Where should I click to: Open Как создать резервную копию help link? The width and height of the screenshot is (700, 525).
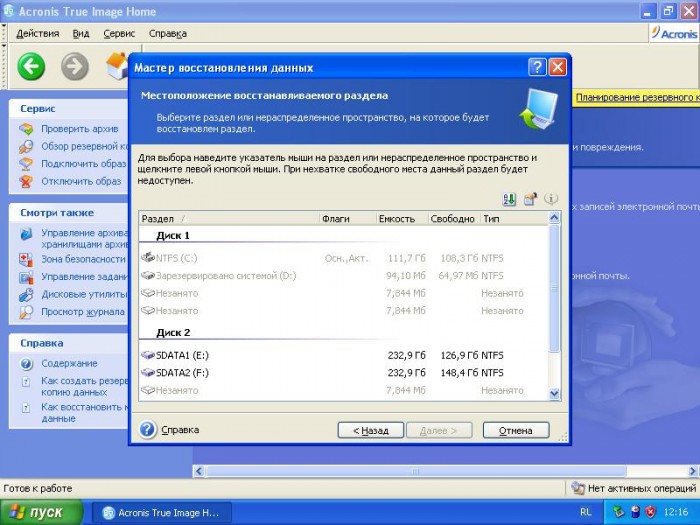point(84,387)
